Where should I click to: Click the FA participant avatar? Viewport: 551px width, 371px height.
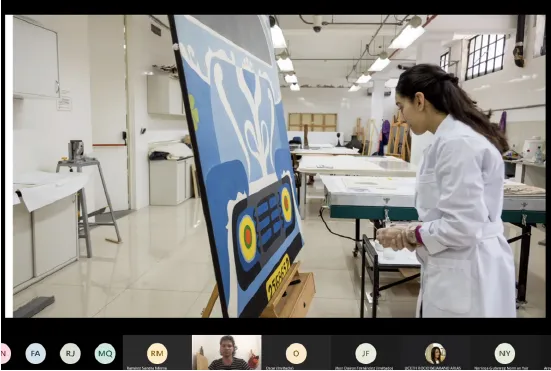[35, 353]
